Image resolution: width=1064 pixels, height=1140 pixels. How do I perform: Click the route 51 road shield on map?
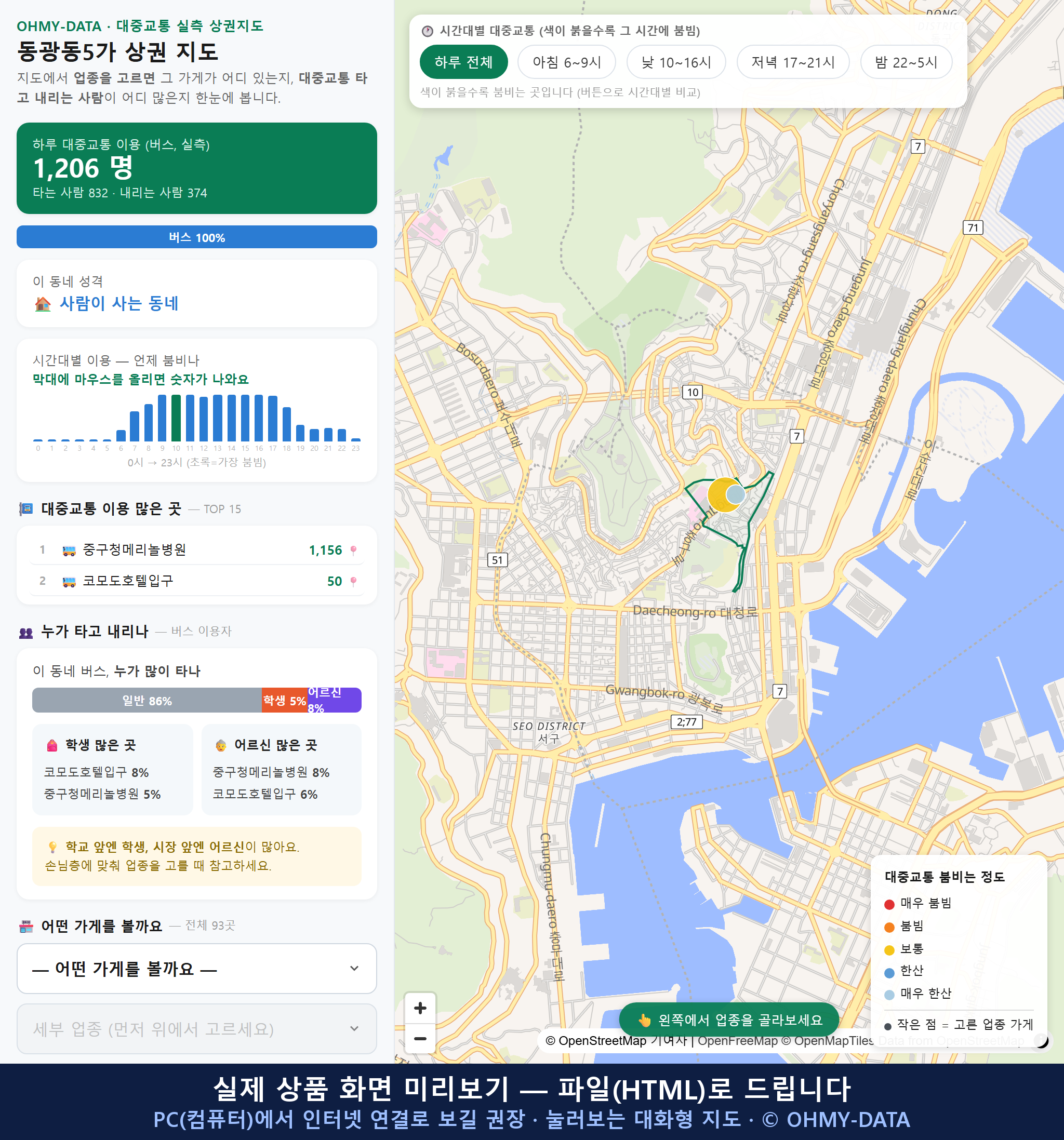click(x=497, y=560)
